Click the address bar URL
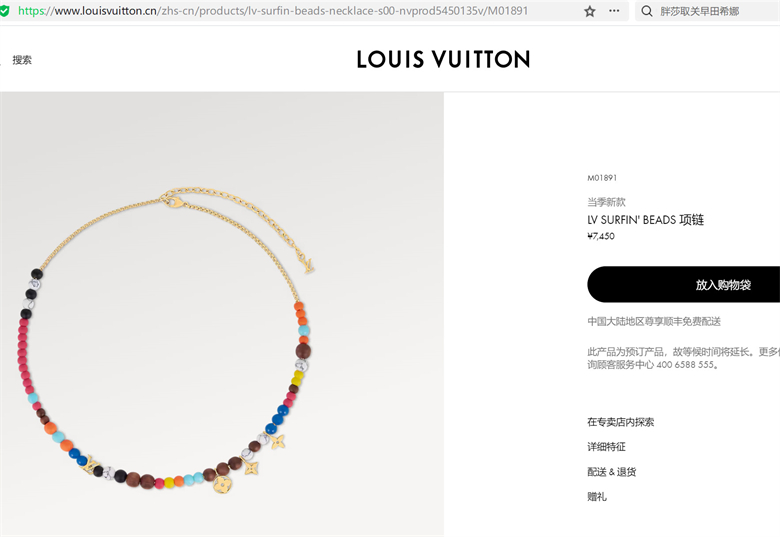Screen dimensions: 780x537 (x=273, y=11)
